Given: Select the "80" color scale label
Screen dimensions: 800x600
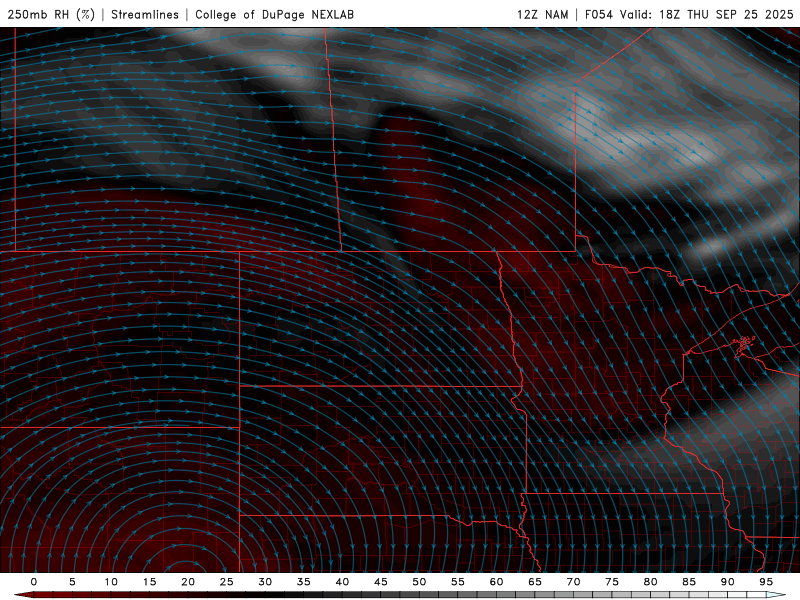Looking at the screenshot, I should [x=650, y=582].
